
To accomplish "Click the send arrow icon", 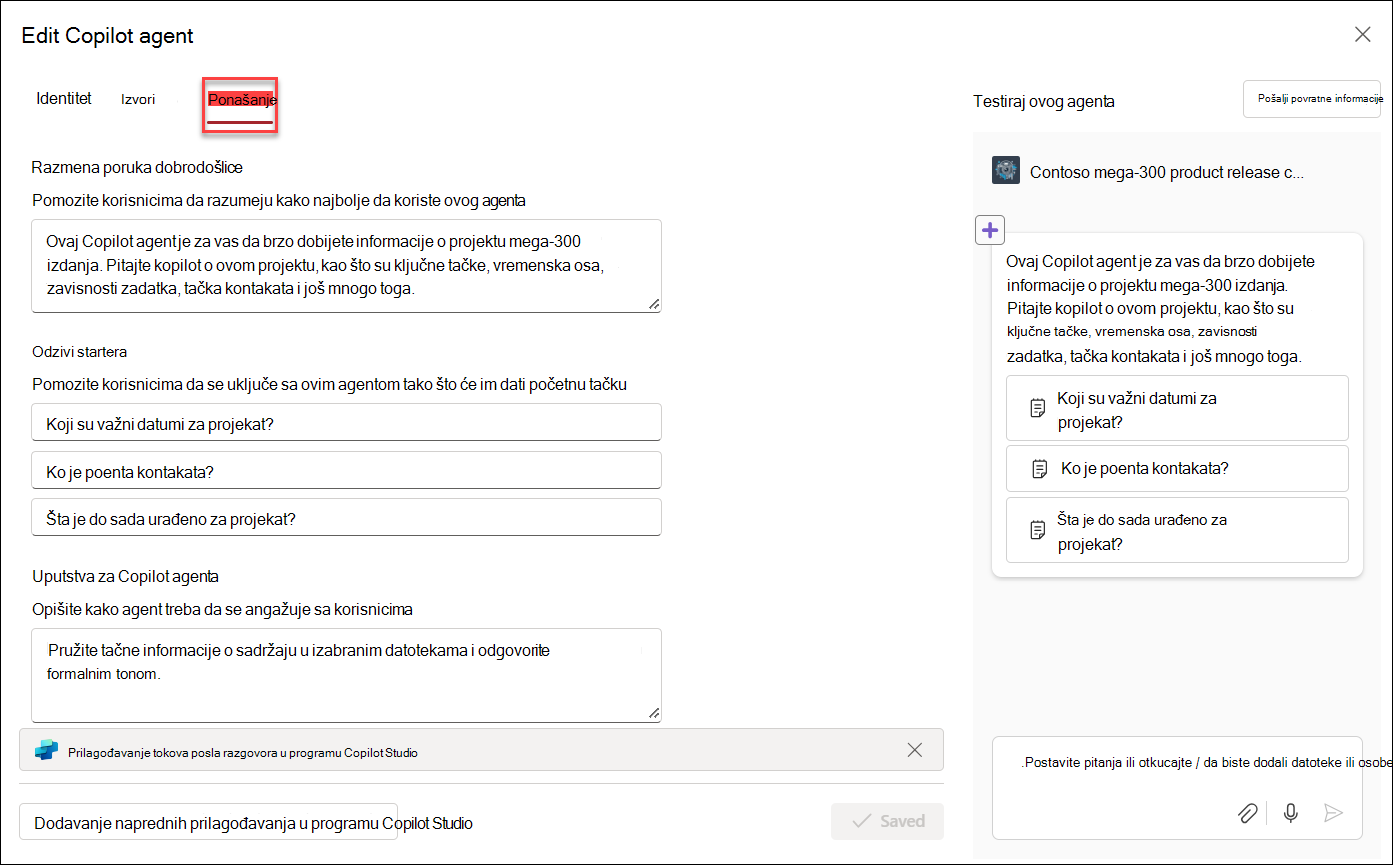I will coord(1332,813).
